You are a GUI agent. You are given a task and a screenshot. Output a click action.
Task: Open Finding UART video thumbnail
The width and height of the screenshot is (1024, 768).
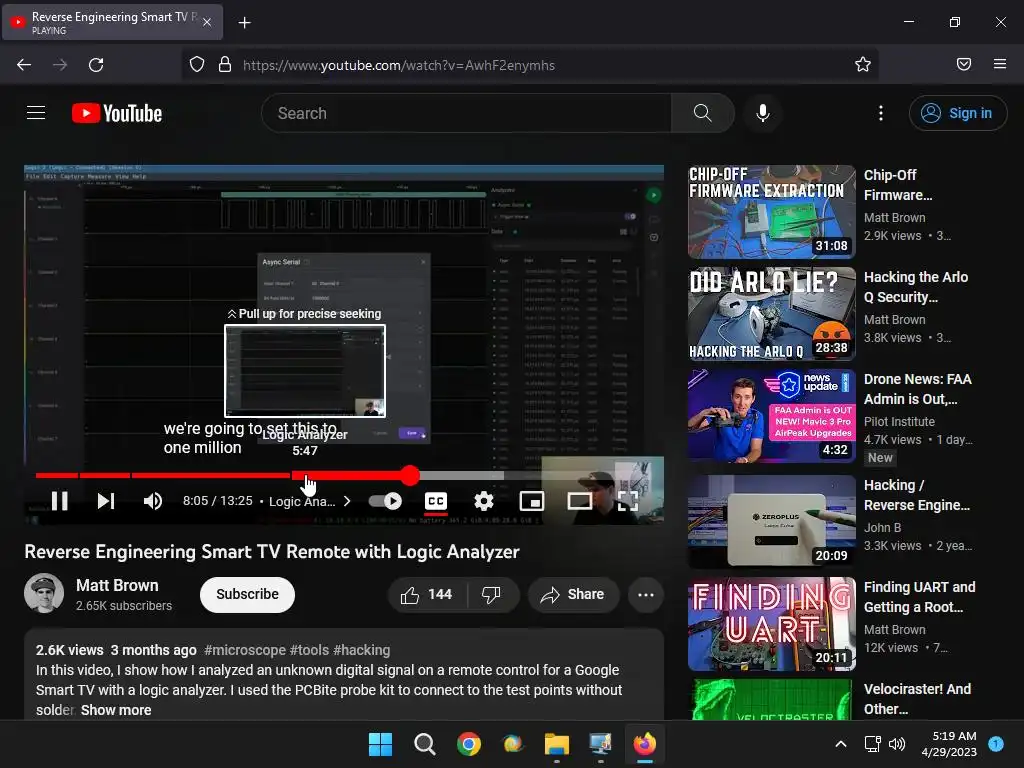coord(771,624)
